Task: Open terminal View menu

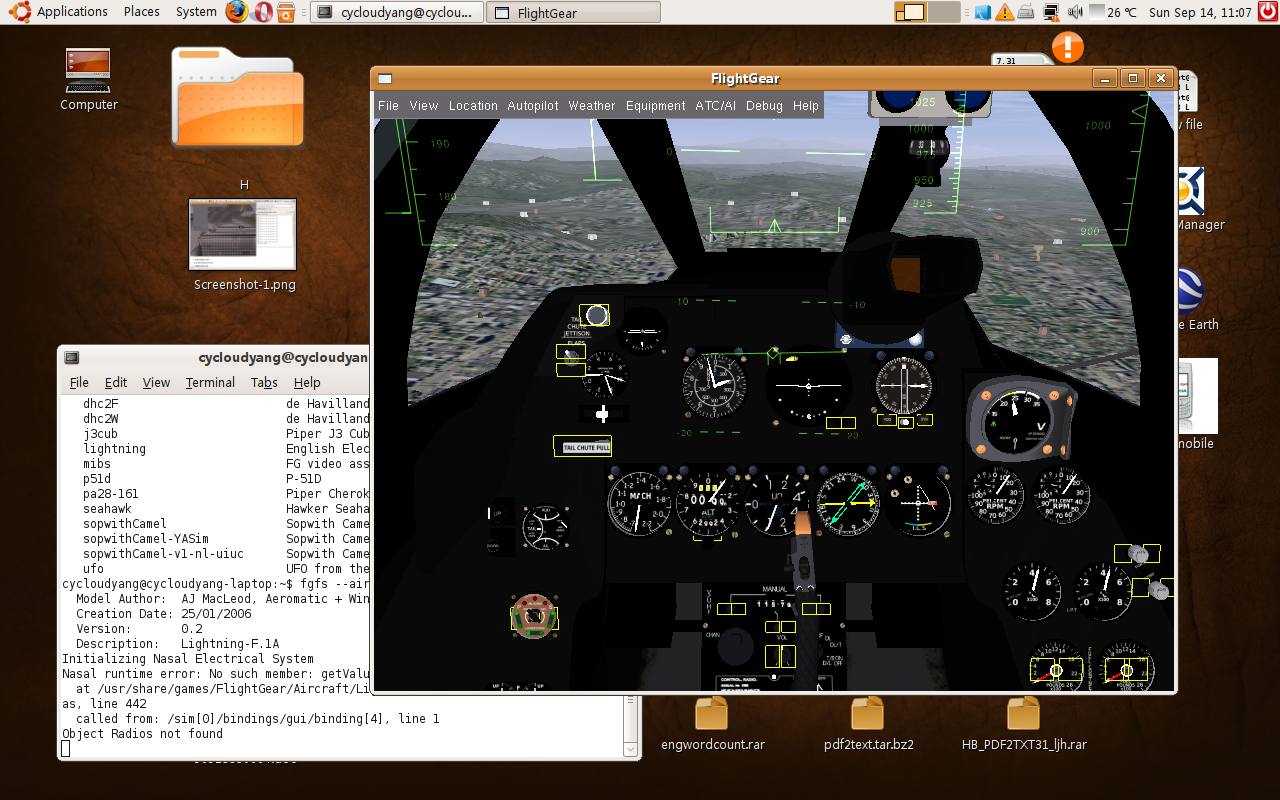Action: [156, 382]
